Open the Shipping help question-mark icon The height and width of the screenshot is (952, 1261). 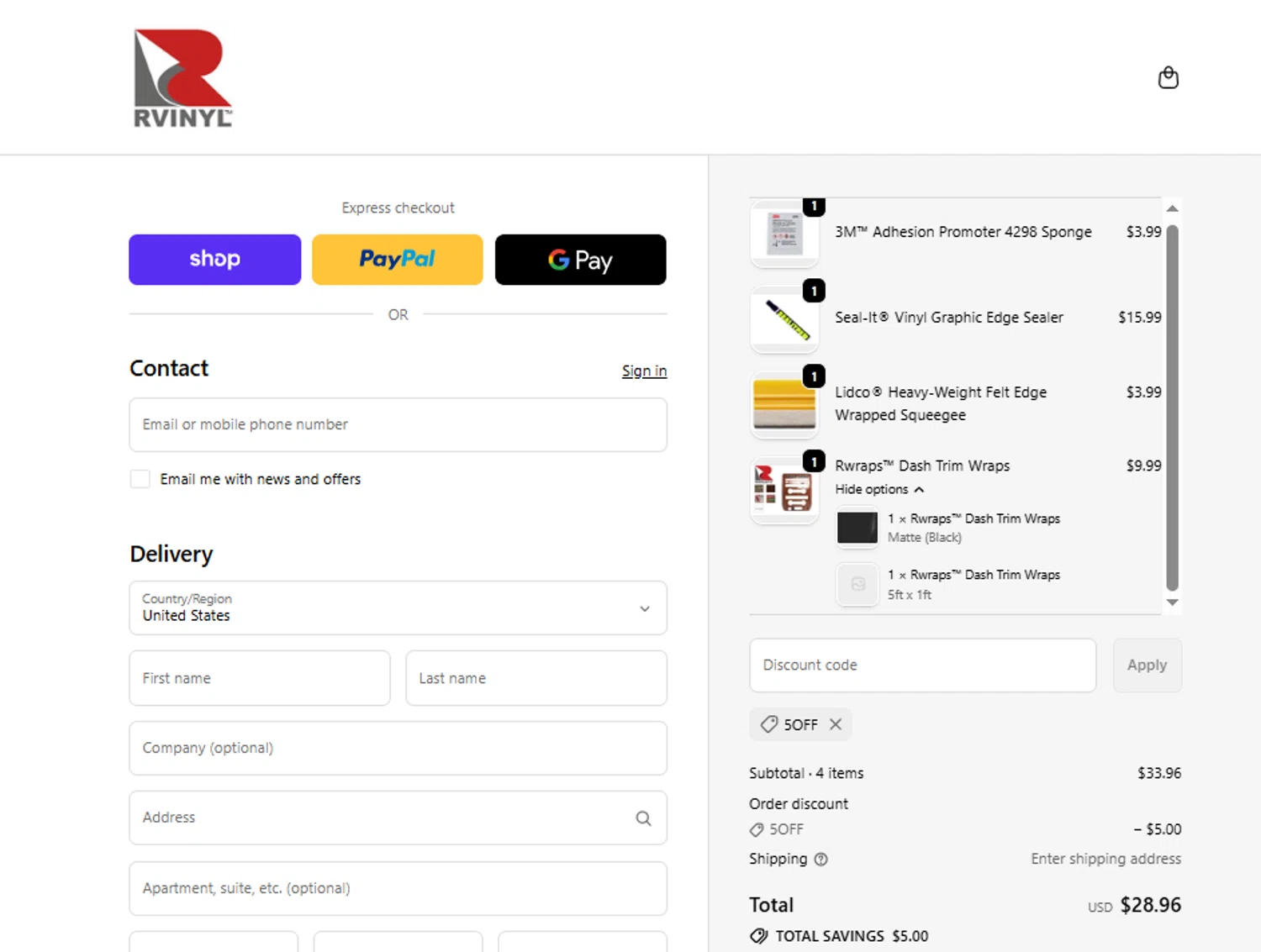click(x=821, y=859)
